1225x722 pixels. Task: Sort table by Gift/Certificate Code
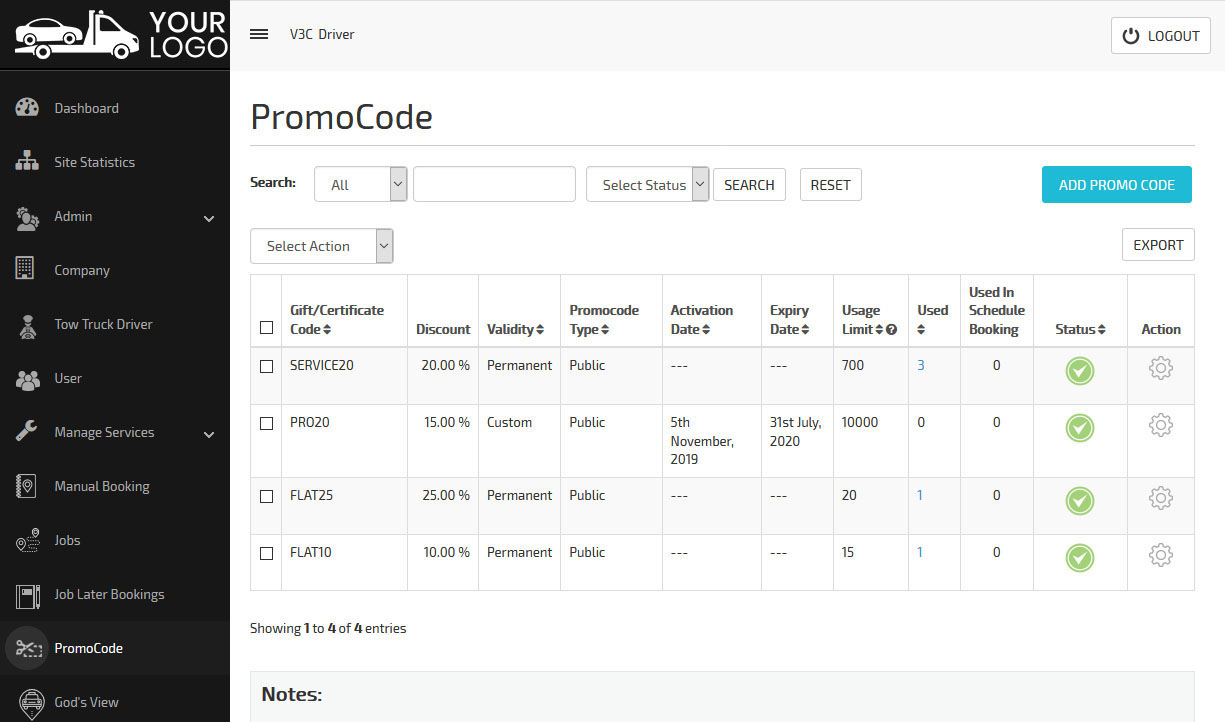(x=337, y=320)
